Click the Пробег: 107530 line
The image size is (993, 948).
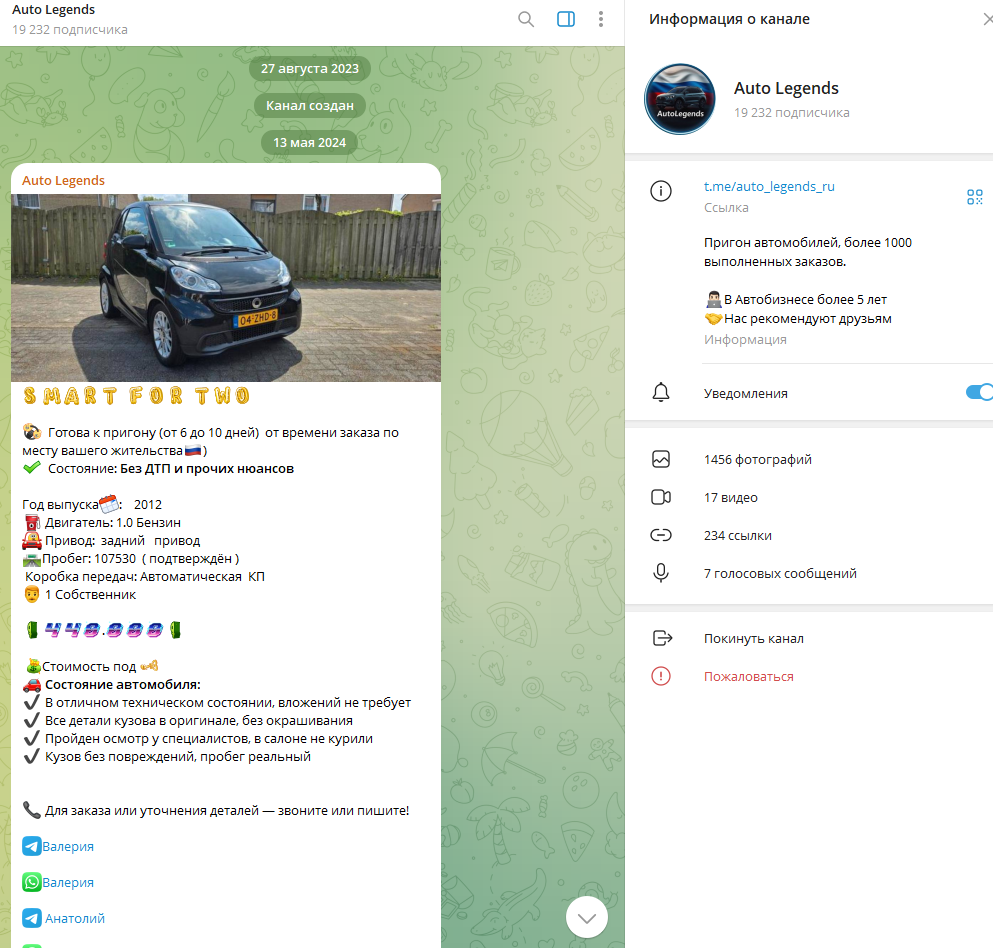coord(131,559)
